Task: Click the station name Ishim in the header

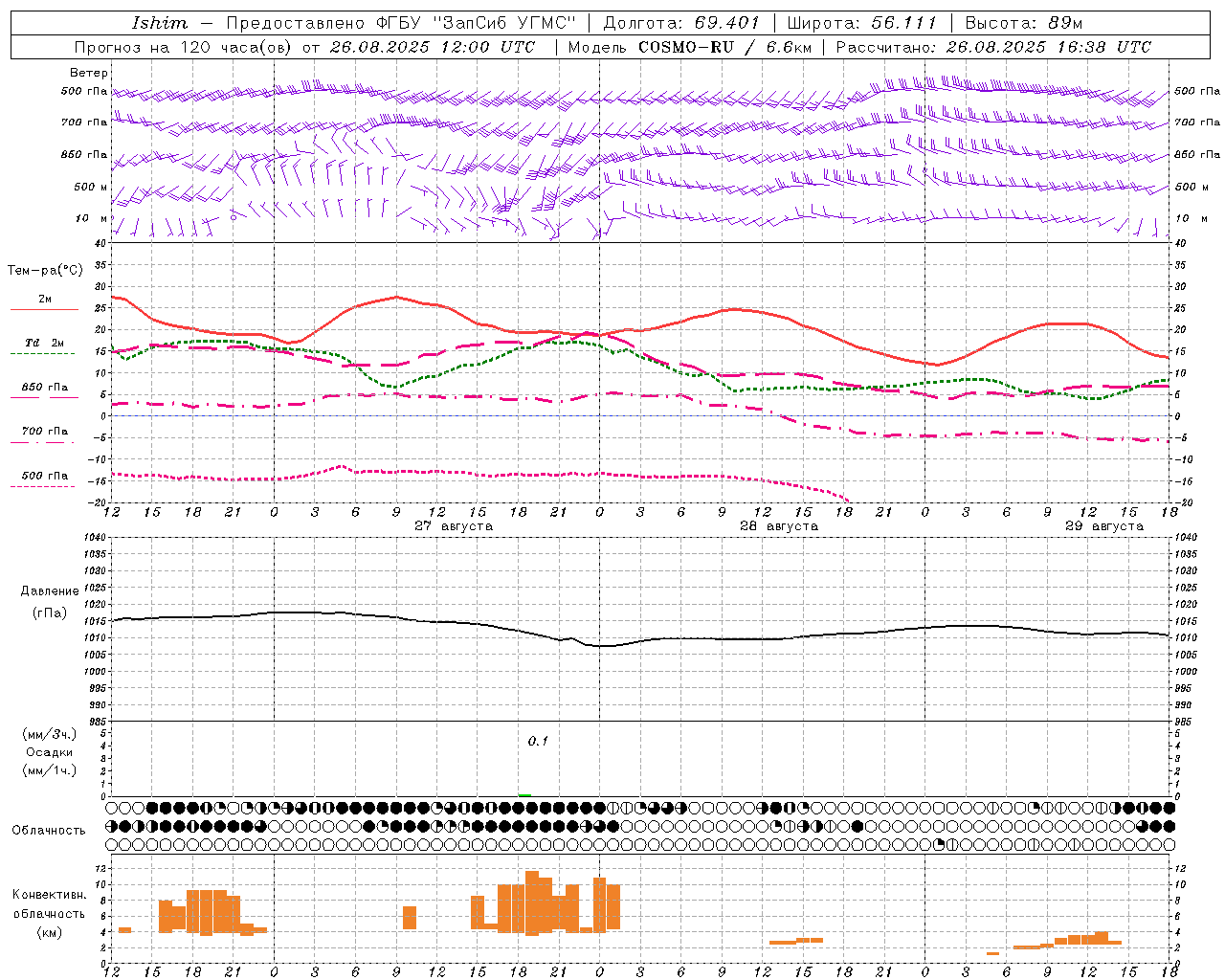Action: click(160, 22)
